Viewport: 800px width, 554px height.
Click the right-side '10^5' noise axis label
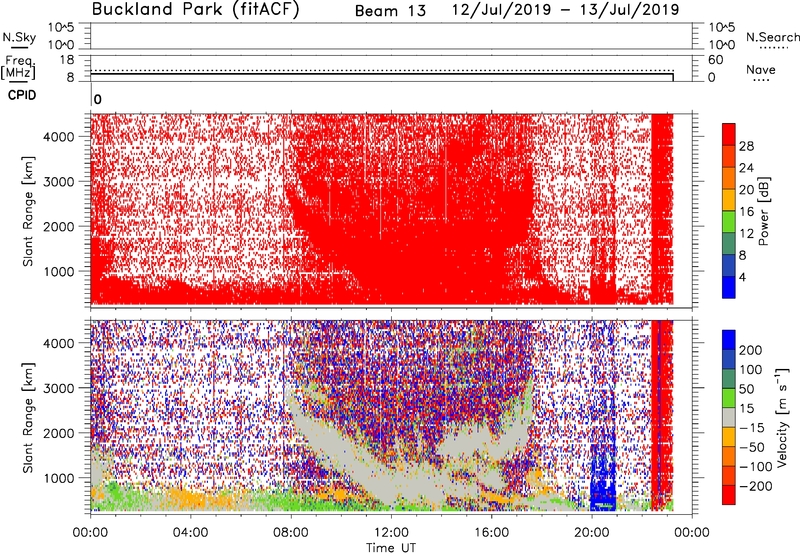click(722, 28)
